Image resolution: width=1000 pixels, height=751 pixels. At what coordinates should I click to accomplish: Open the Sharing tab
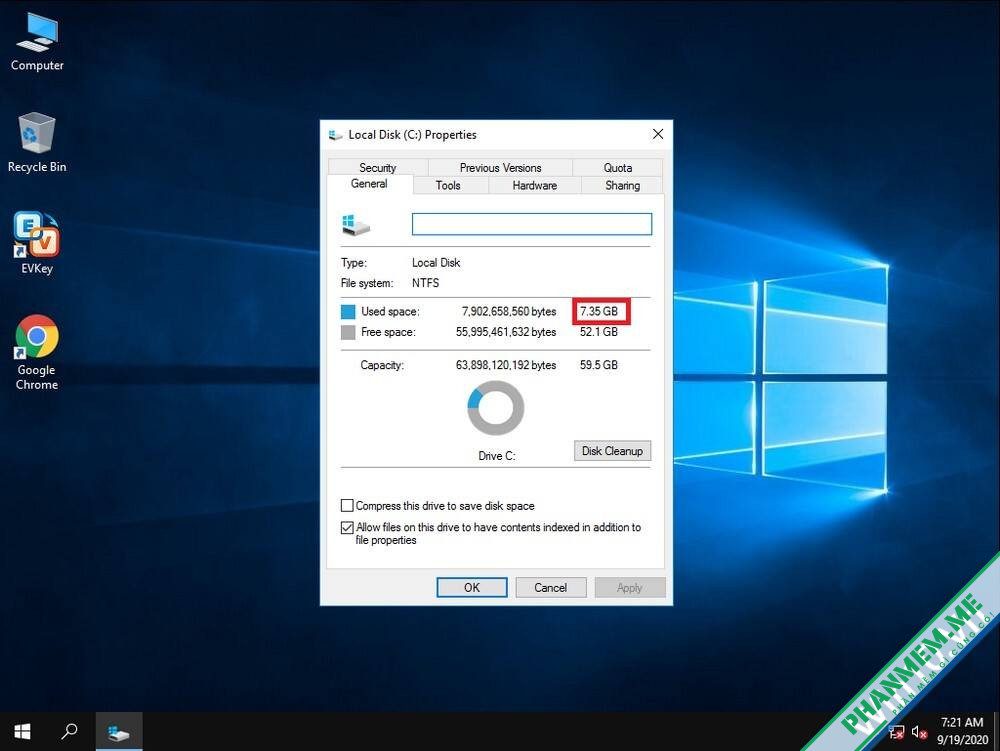coord(622,186)
